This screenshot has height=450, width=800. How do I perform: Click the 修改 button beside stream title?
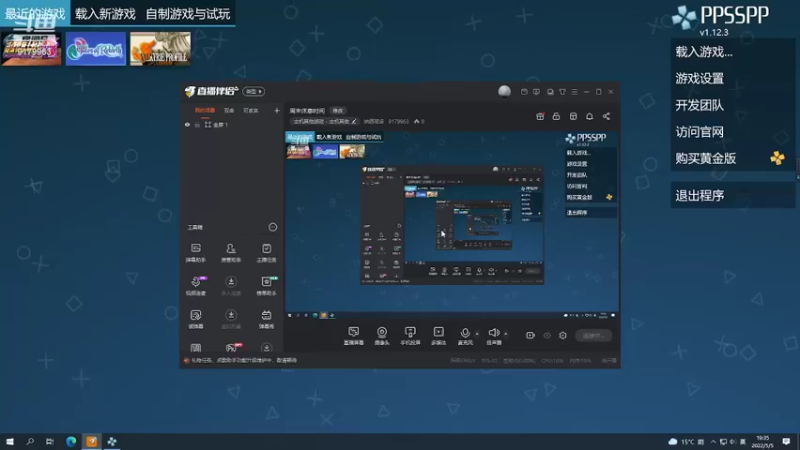(338, 111)
